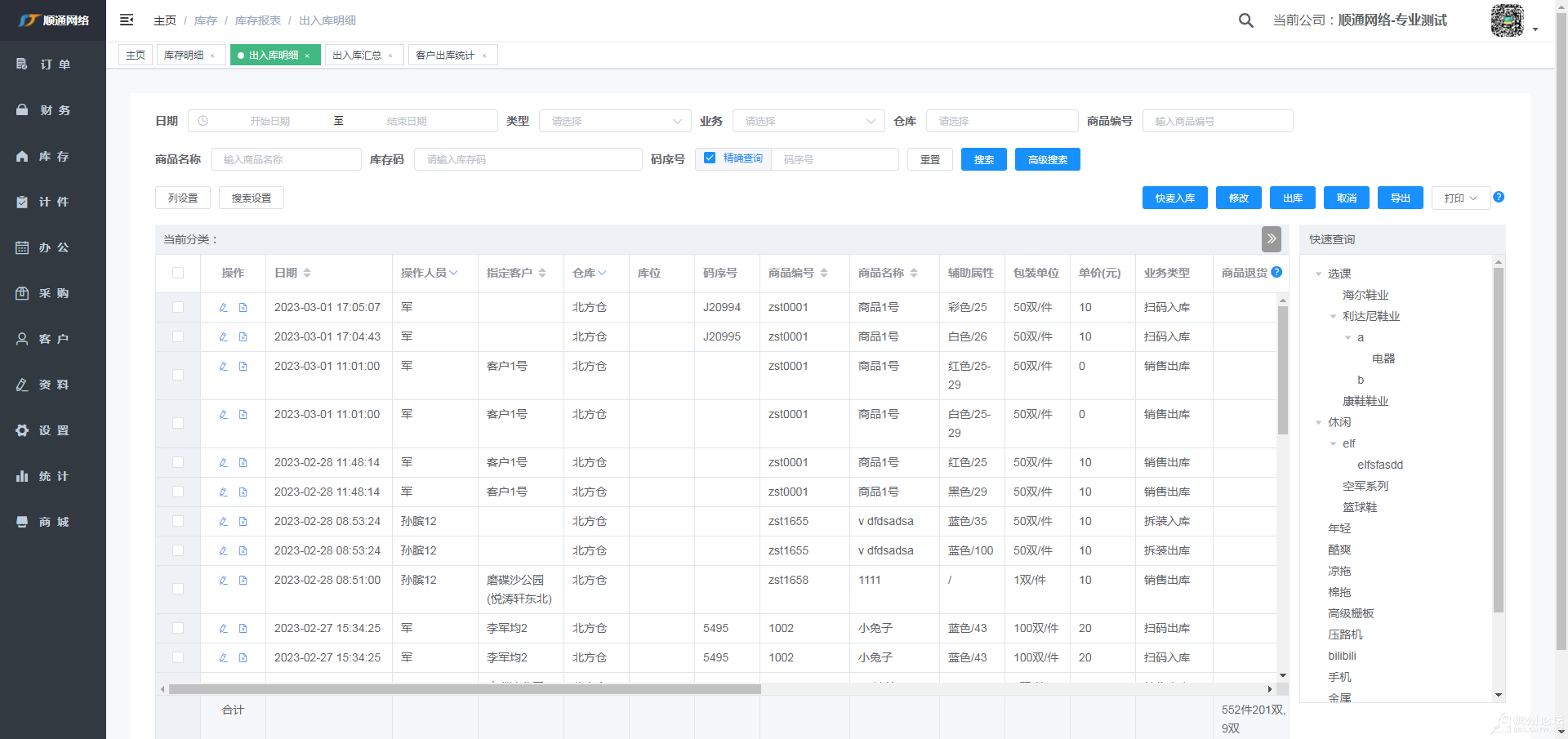1568x739 pixels.
Task: Click the 搜索 button
Action: pyautogui.click(x=984, y=159)
